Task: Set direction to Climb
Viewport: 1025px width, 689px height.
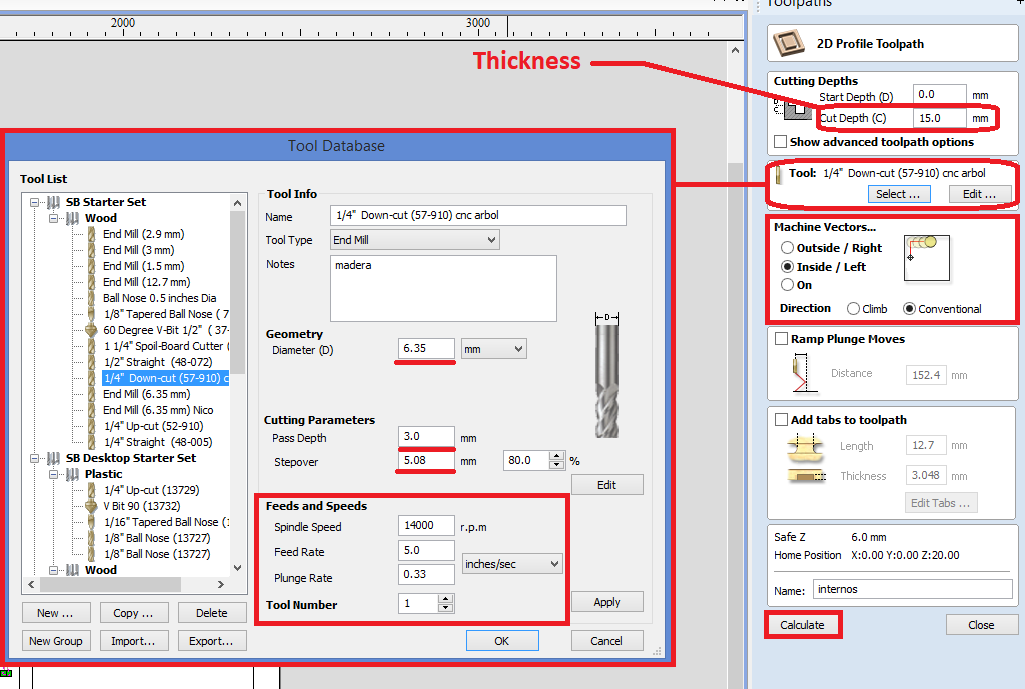Action: click(x=853, y=309)
